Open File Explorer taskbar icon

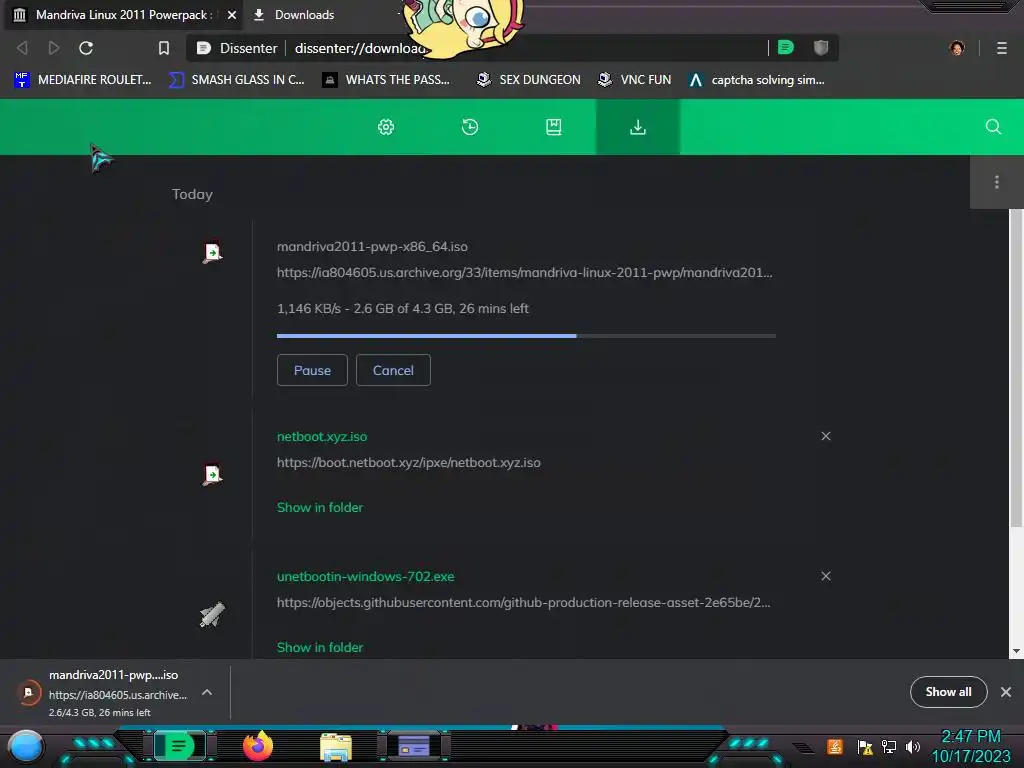pyautogui.click(x=336, y=747)
